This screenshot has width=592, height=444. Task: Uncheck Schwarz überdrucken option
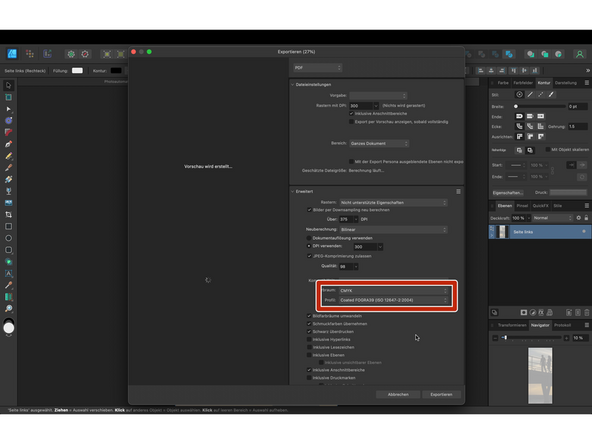[309, 331]
